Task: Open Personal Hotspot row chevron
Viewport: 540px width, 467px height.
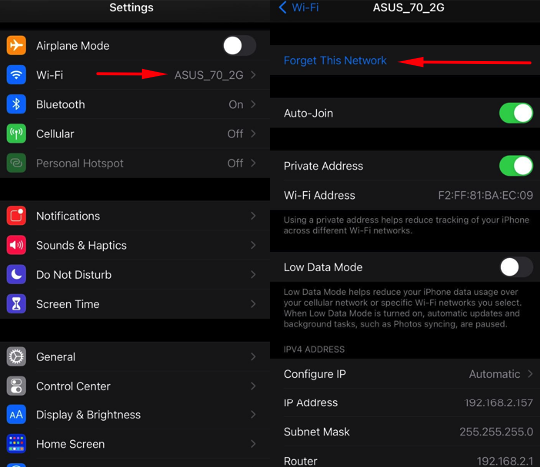Action: [x=253, y=163]
